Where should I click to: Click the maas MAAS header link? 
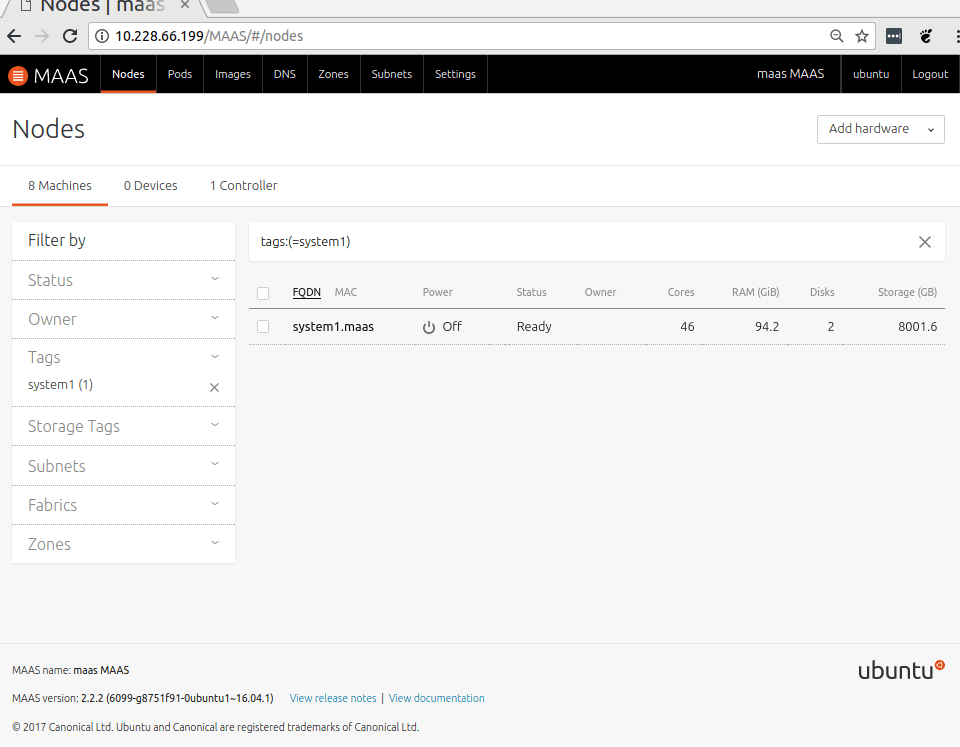click(790, 74)
